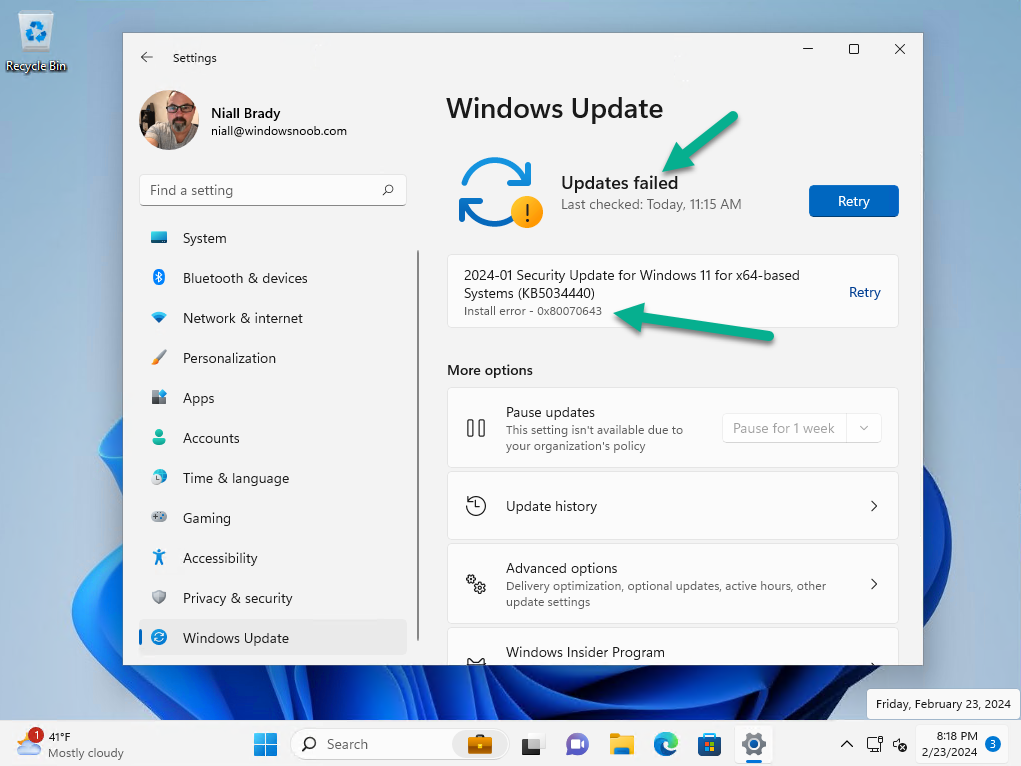Click the 'Last checked: Today, 11:15 AM' text
The image size is (1021, 766).
pos(651,205)
